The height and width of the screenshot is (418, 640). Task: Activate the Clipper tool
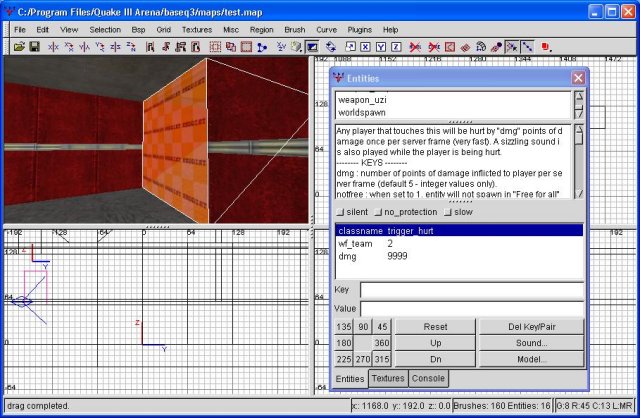[x=262, y=47]
